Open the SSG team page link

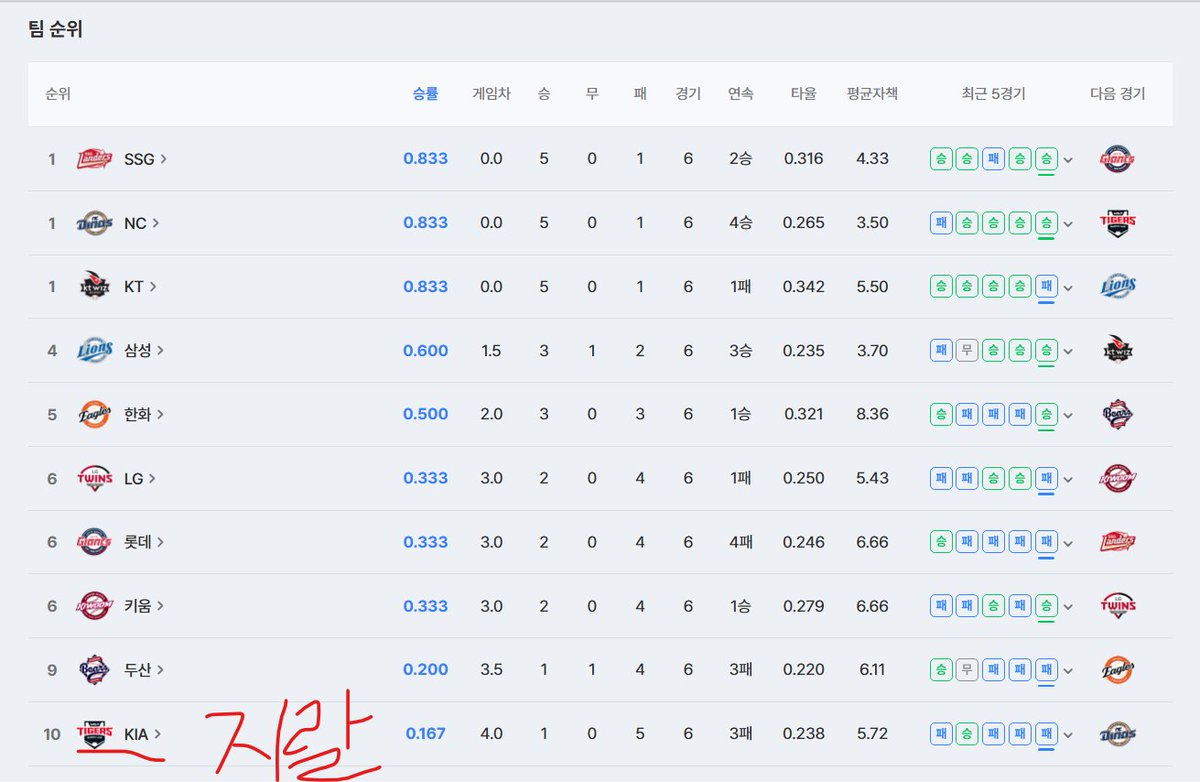click(x=145, y=159)
